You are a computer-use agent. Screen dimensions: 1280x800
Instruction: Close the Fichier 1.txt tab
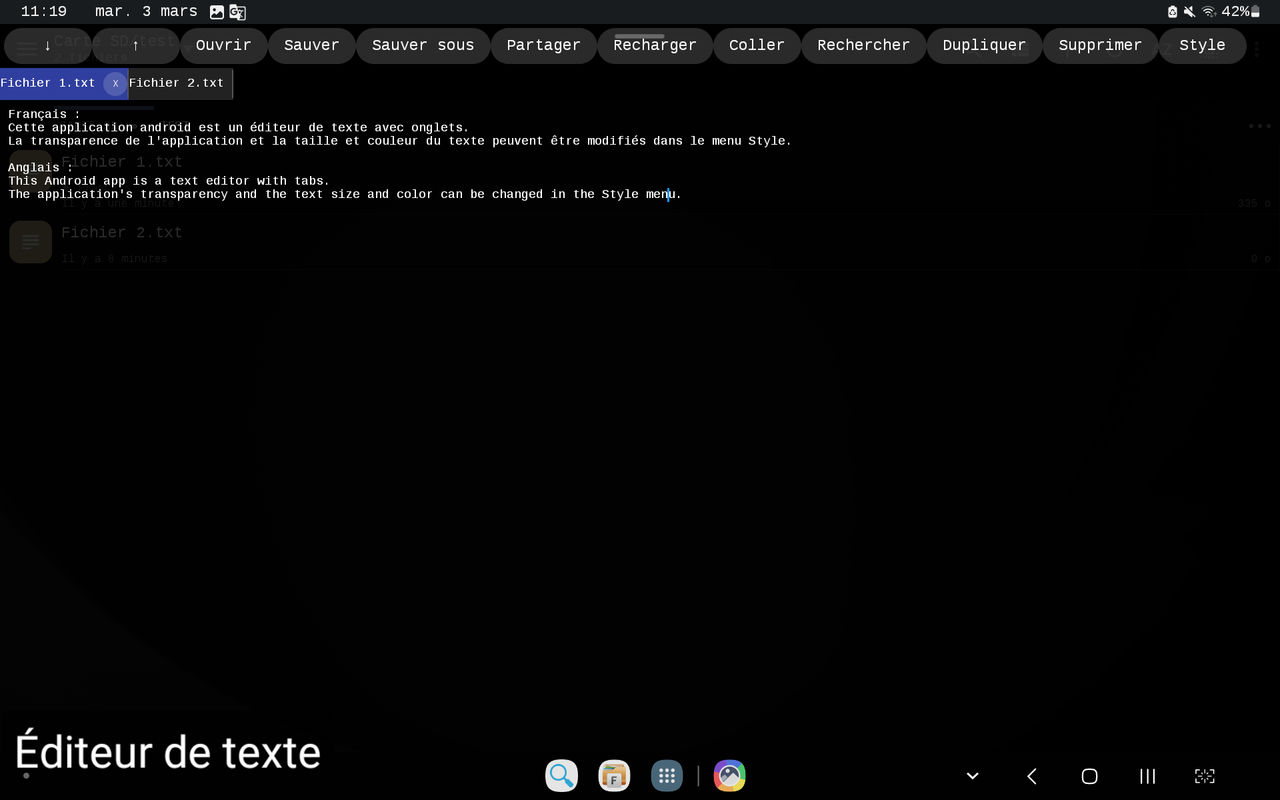point(115,84)
